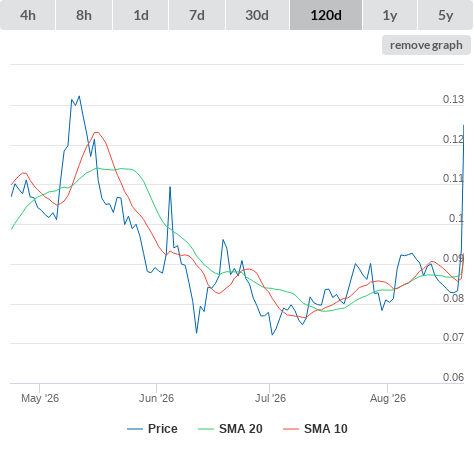Open the 1y range view
The image size is (474, 455).
coord(390,15)
